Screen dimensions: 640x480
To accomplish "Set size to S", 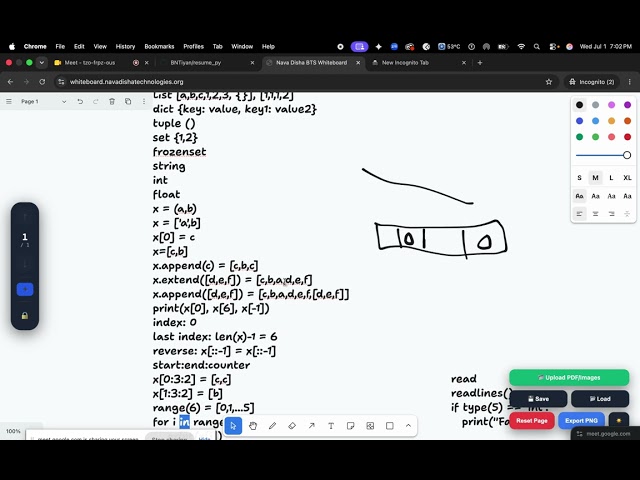I will coord(579,178).
